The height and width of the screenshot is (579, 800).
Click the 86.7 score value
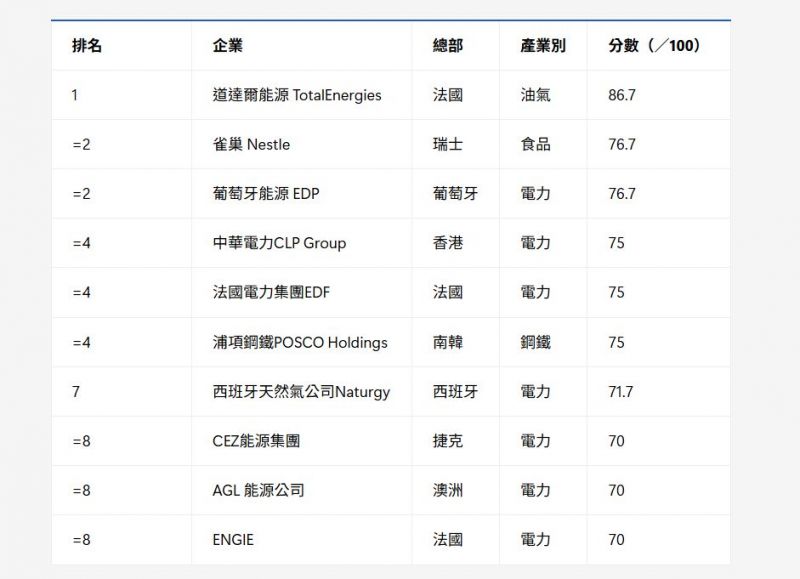click(x=622, y=95)
